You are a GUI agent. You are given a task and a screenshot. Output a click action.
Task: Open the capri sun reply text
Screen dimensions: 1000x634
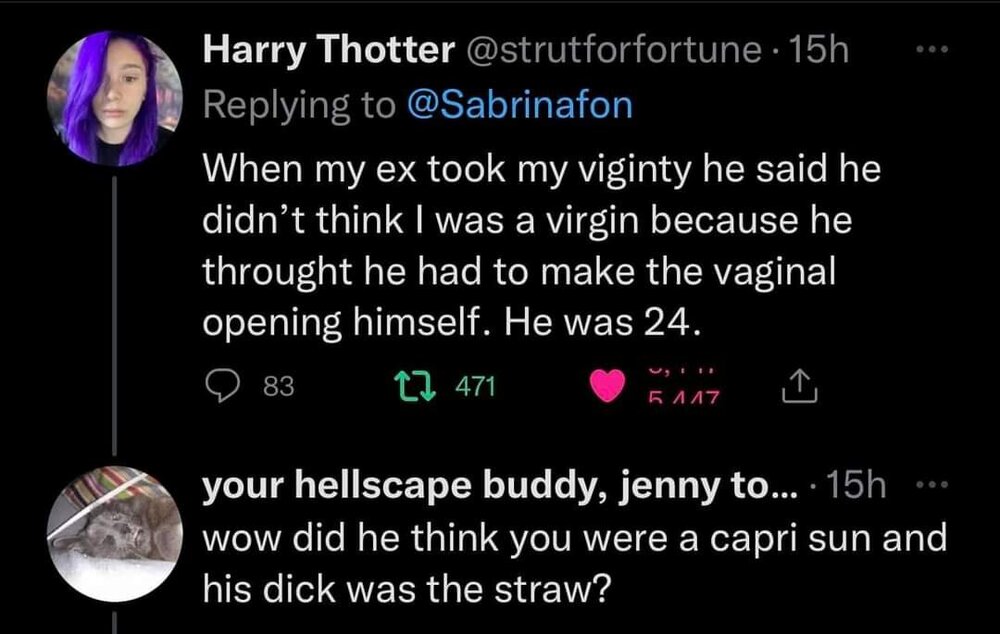(575, 564)
